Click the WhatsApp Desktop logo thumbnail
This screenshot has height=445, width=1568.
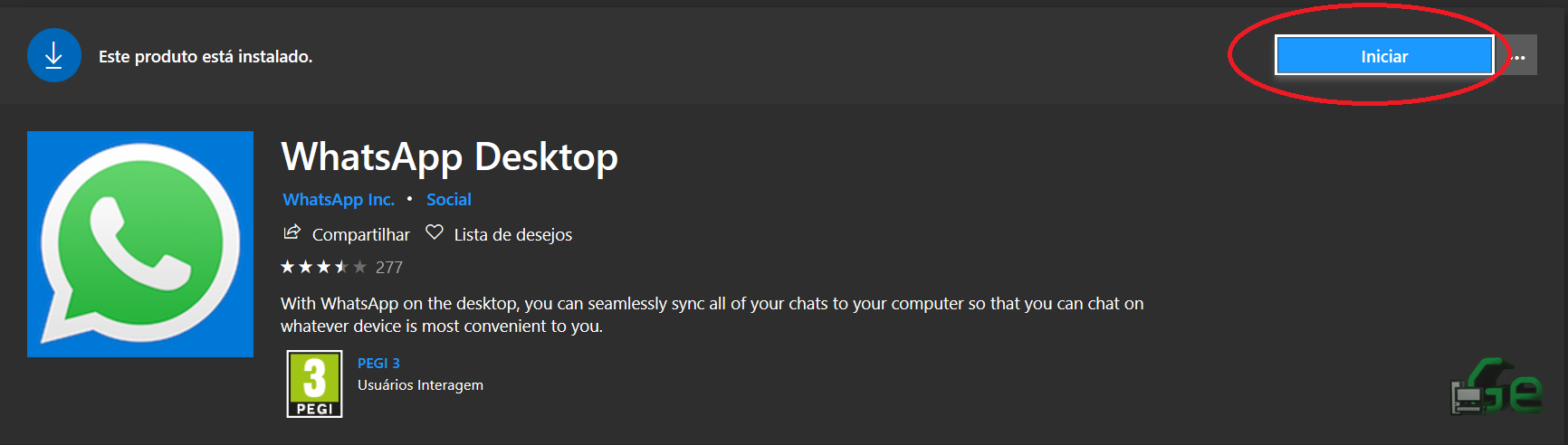(x=140, y=244)
